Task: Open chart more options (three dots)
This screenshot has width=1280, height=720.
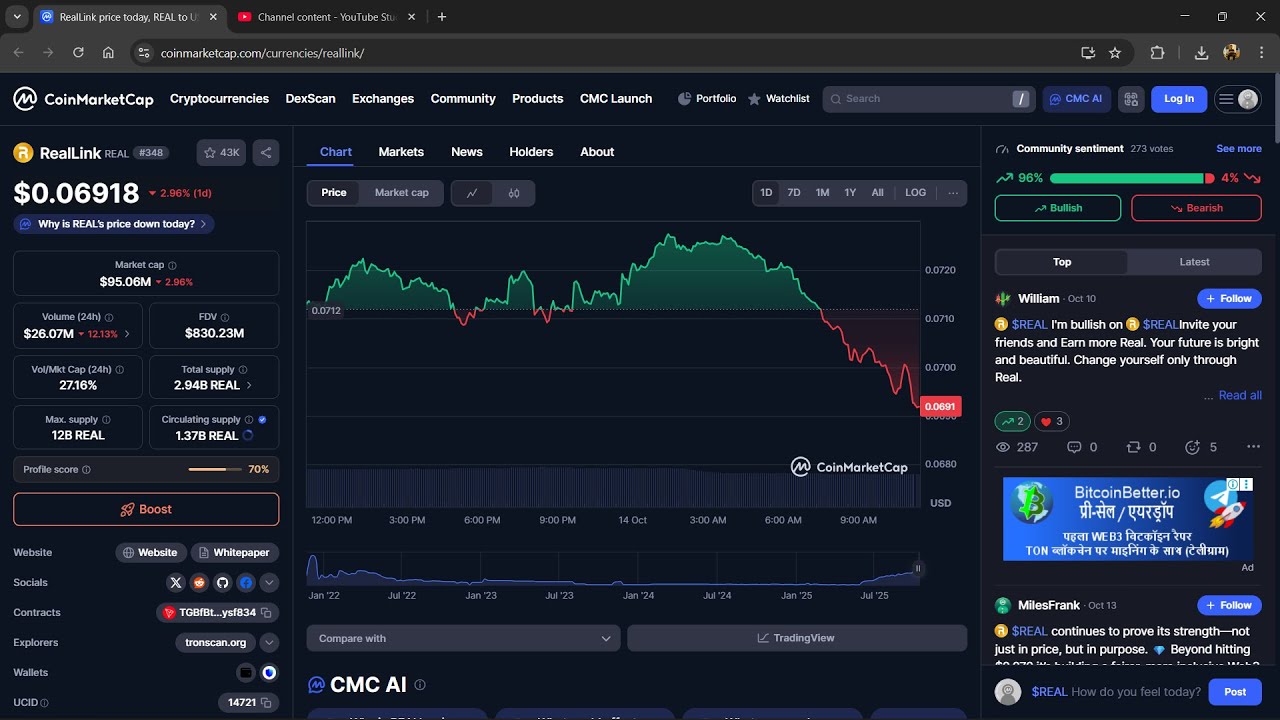Action: (x=953, y=193)
